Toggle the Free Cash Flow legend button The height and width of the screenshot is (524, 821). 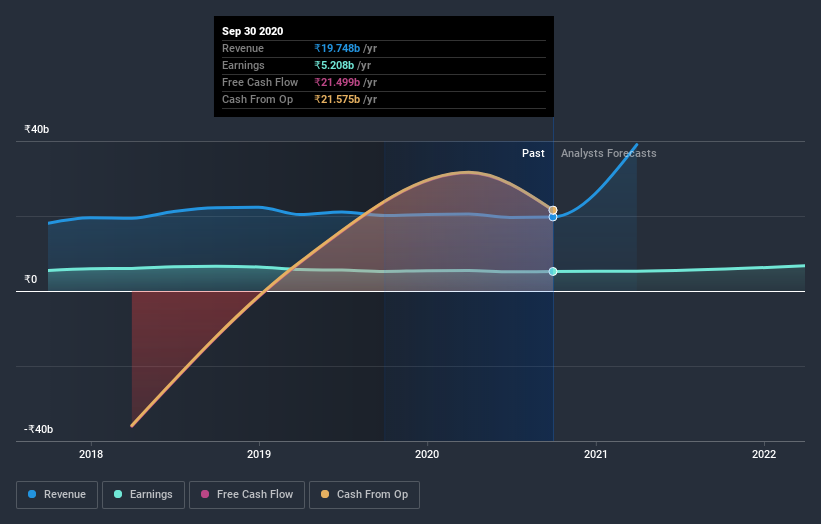[x=247, y=495]
